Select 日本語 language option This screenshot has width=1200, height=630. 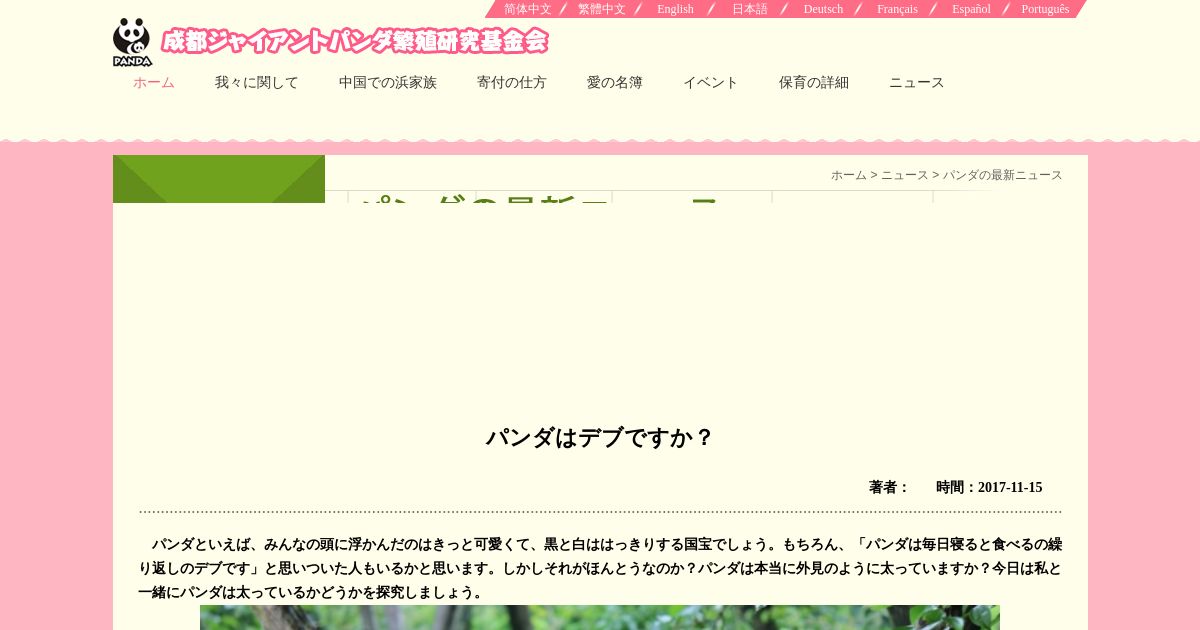click(750, 9)
